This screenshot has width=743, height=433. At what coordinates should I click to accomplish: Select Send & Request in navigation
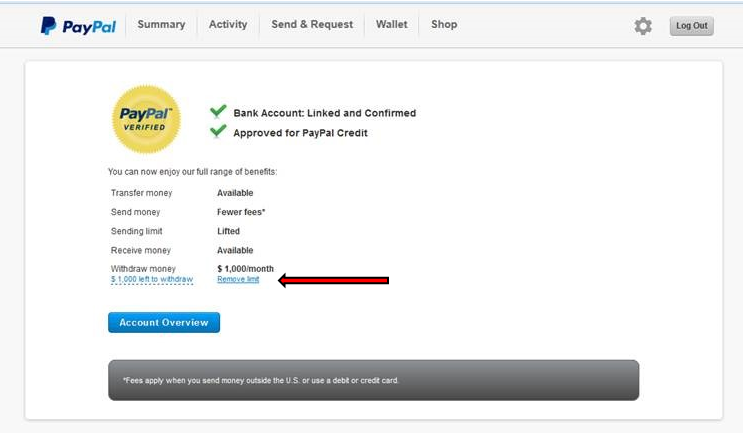pos(312,25)
